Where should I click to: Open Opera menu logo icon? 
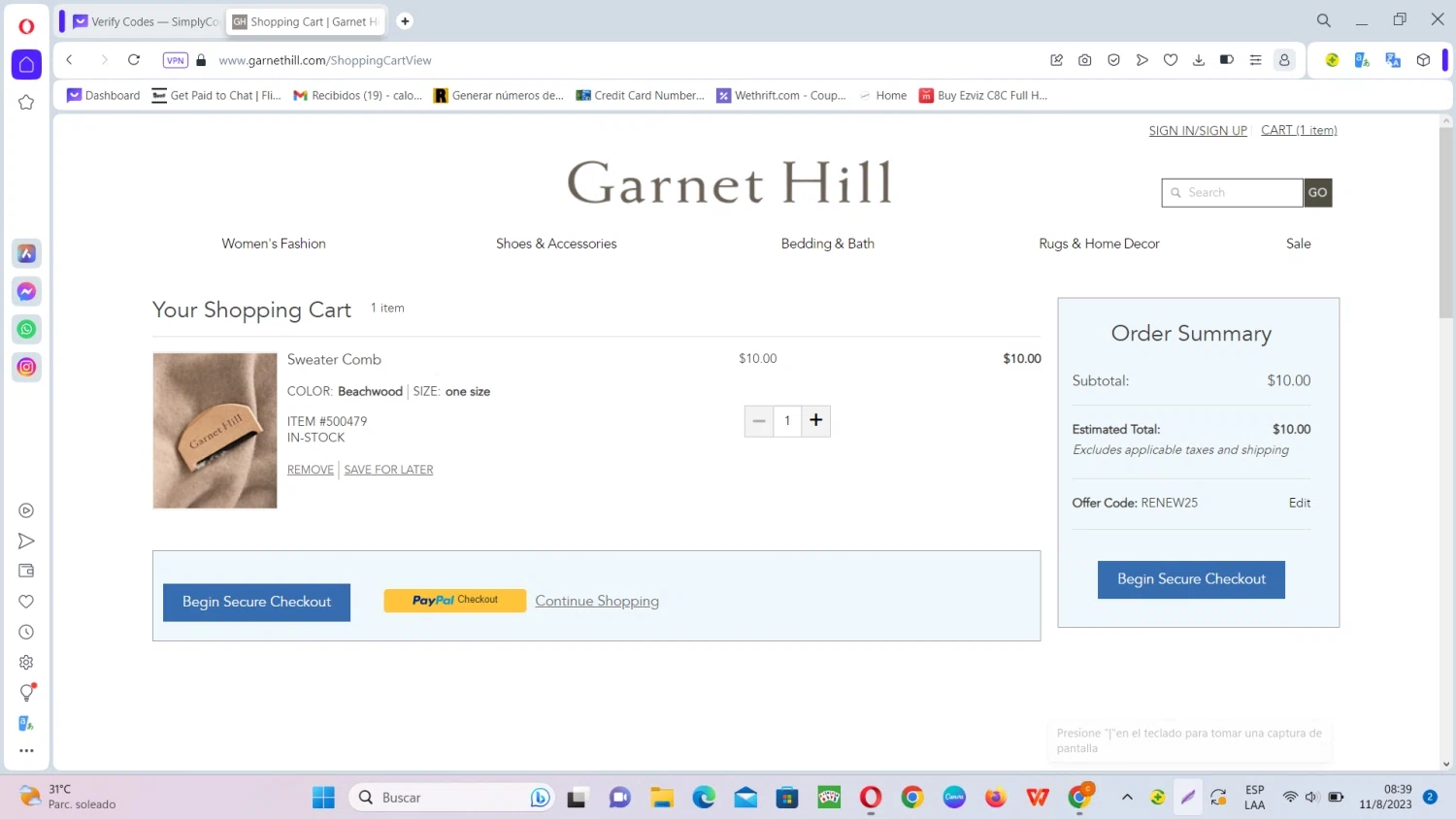[x=26, y=26]
